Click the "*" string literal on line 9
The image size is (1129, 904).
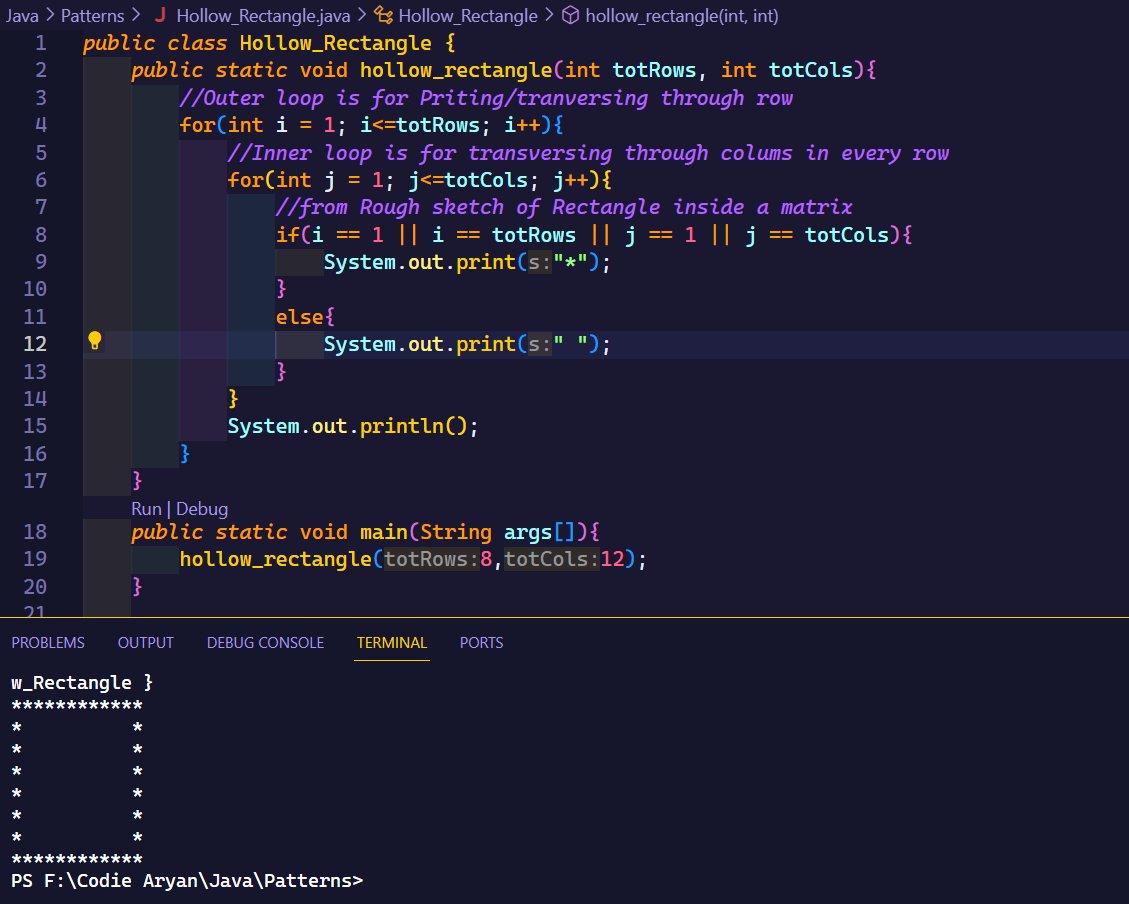point(570,262)
